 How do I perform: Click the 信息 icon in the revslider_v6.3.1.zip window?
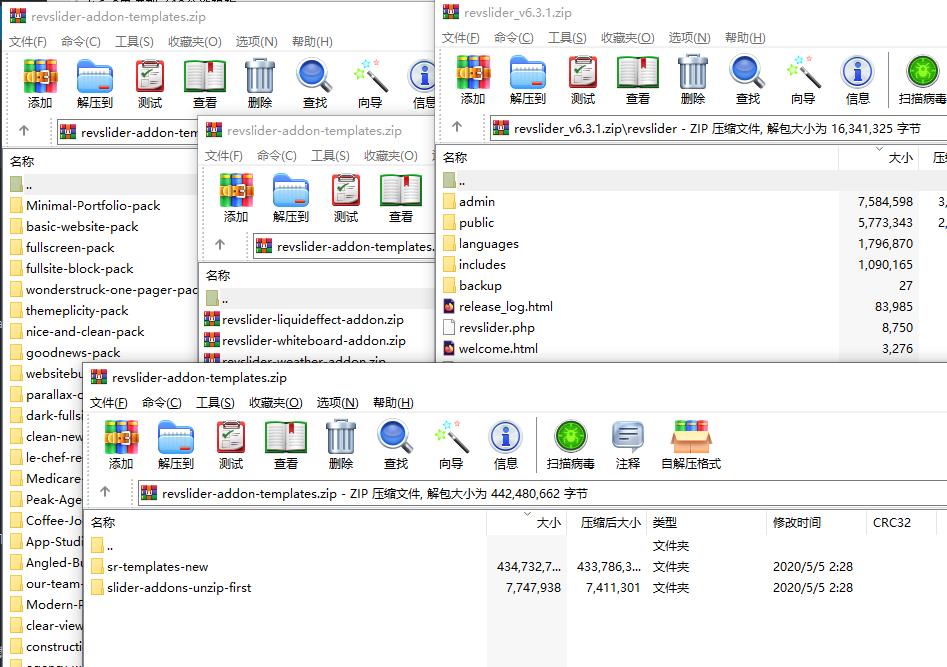tap(858, 80)
